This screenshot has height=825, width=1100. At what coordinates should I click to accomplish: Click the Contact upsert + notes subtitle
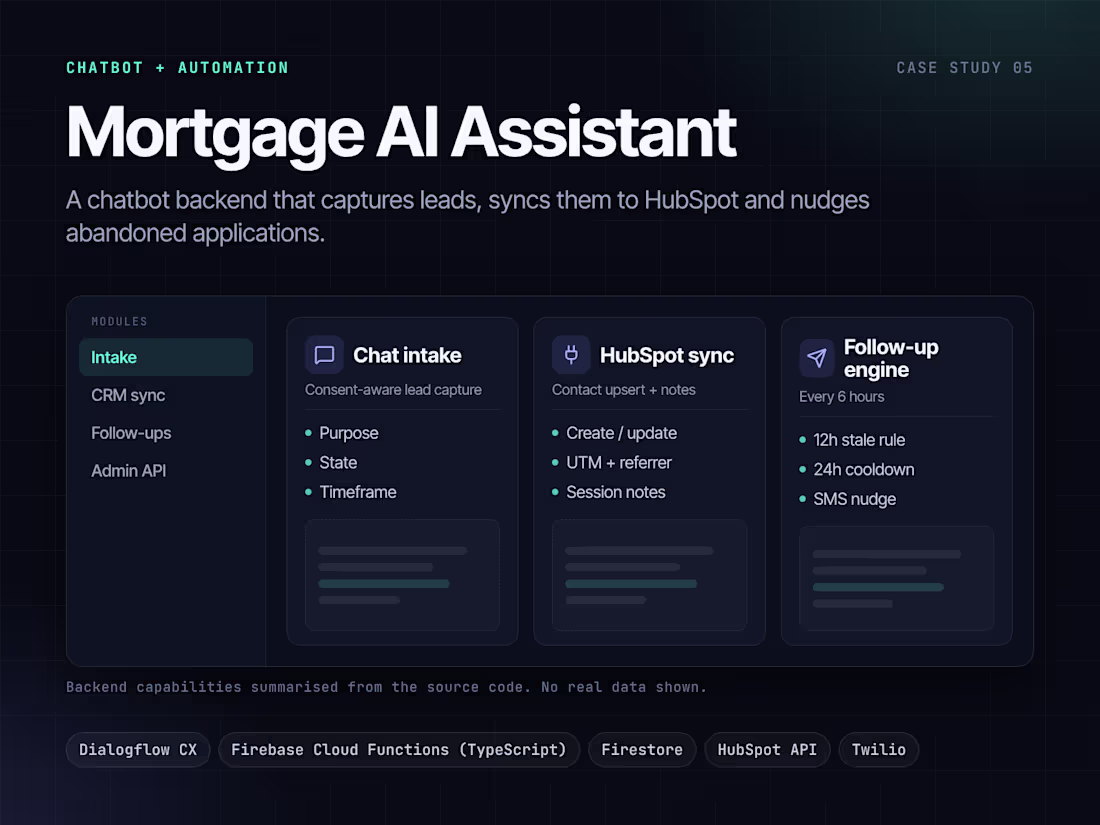click(624, 389)
